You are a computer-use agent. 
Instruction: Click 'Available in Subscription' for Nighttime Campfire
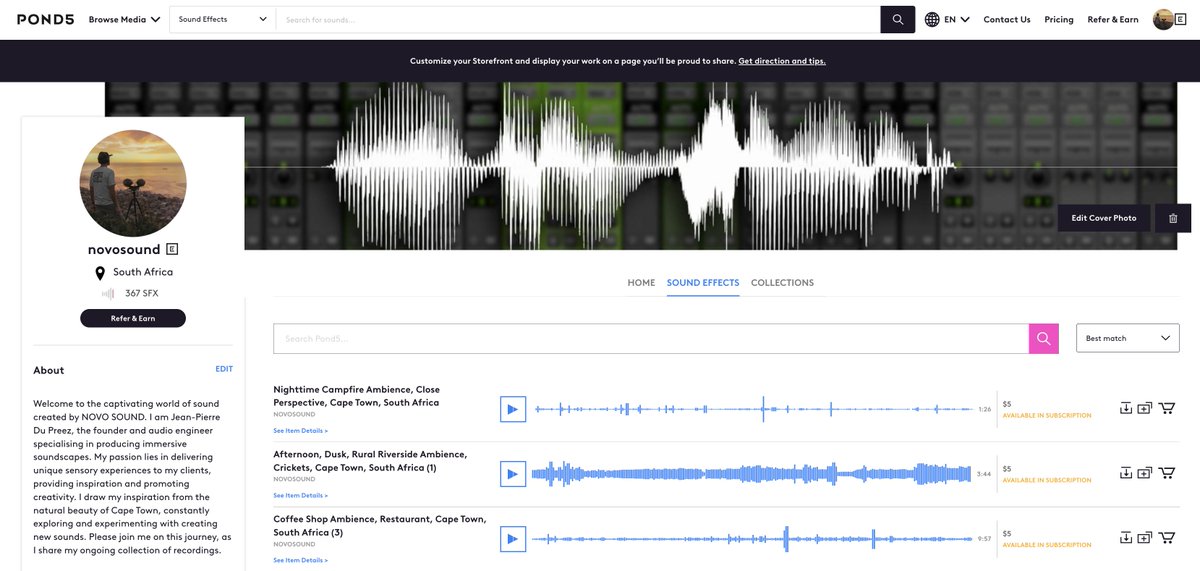pos(1047,416)
